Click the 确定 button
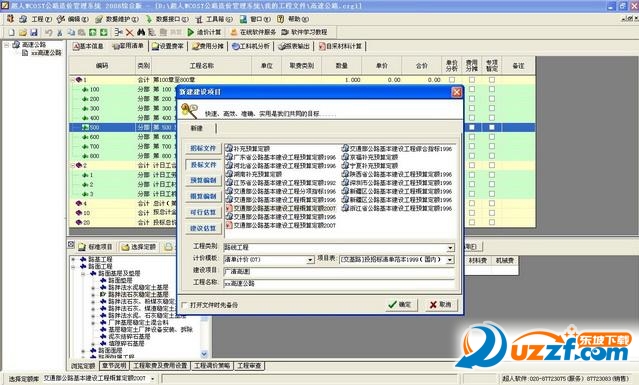Image resolution: width=639 pixels, height=385 pixels. point(401,304)
